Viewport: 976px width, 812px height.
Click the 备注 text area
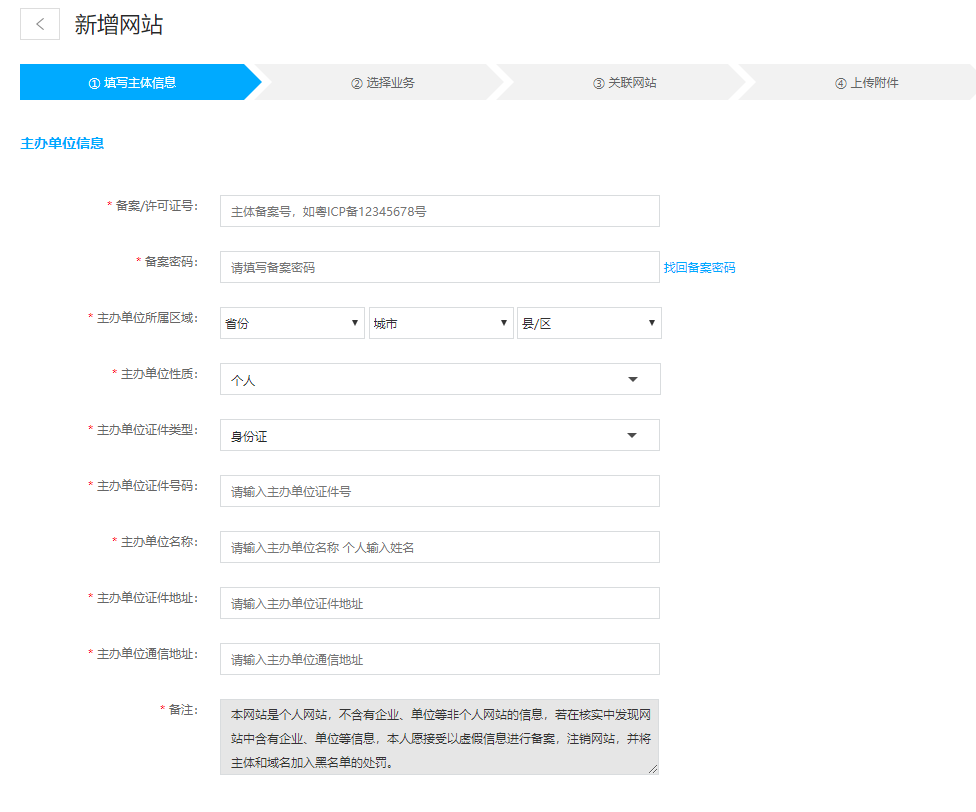439,737
